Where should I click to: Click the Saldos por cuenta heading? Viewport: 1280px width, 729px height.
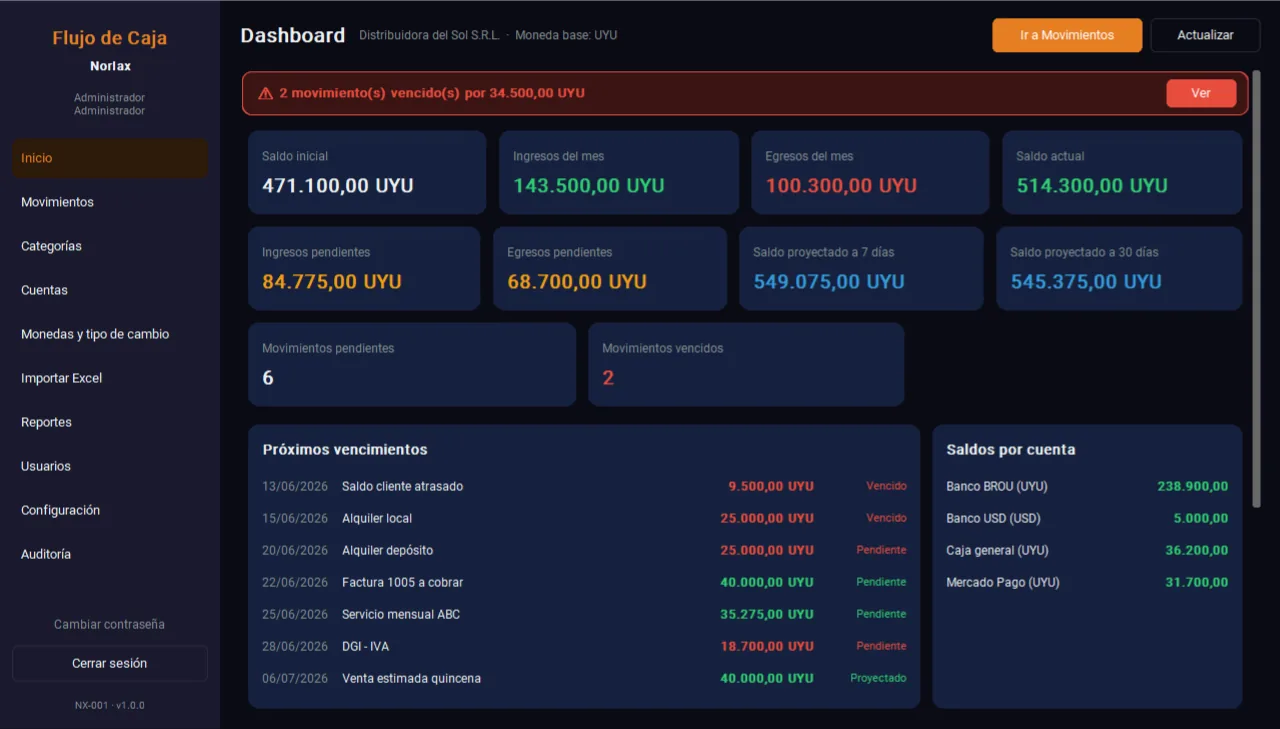[1011, 450]
